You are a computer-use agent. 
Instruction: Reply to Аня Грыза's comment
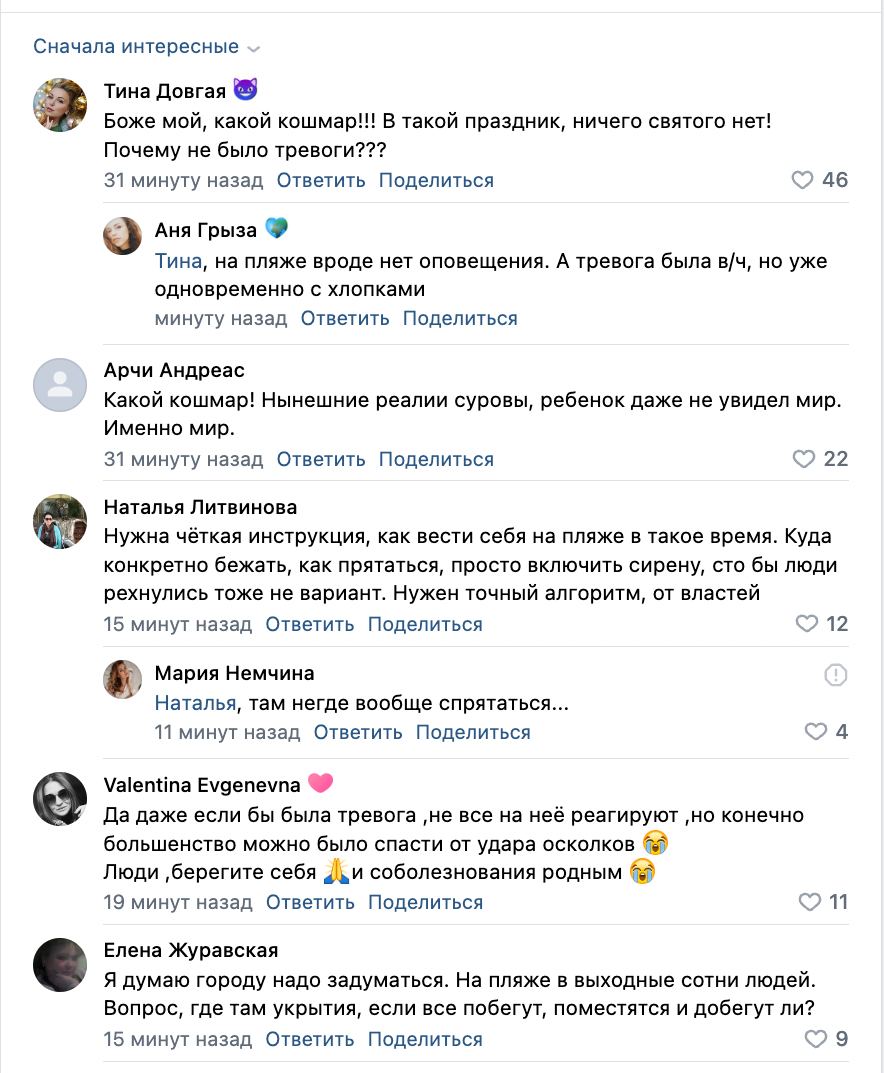pos(345,319)
